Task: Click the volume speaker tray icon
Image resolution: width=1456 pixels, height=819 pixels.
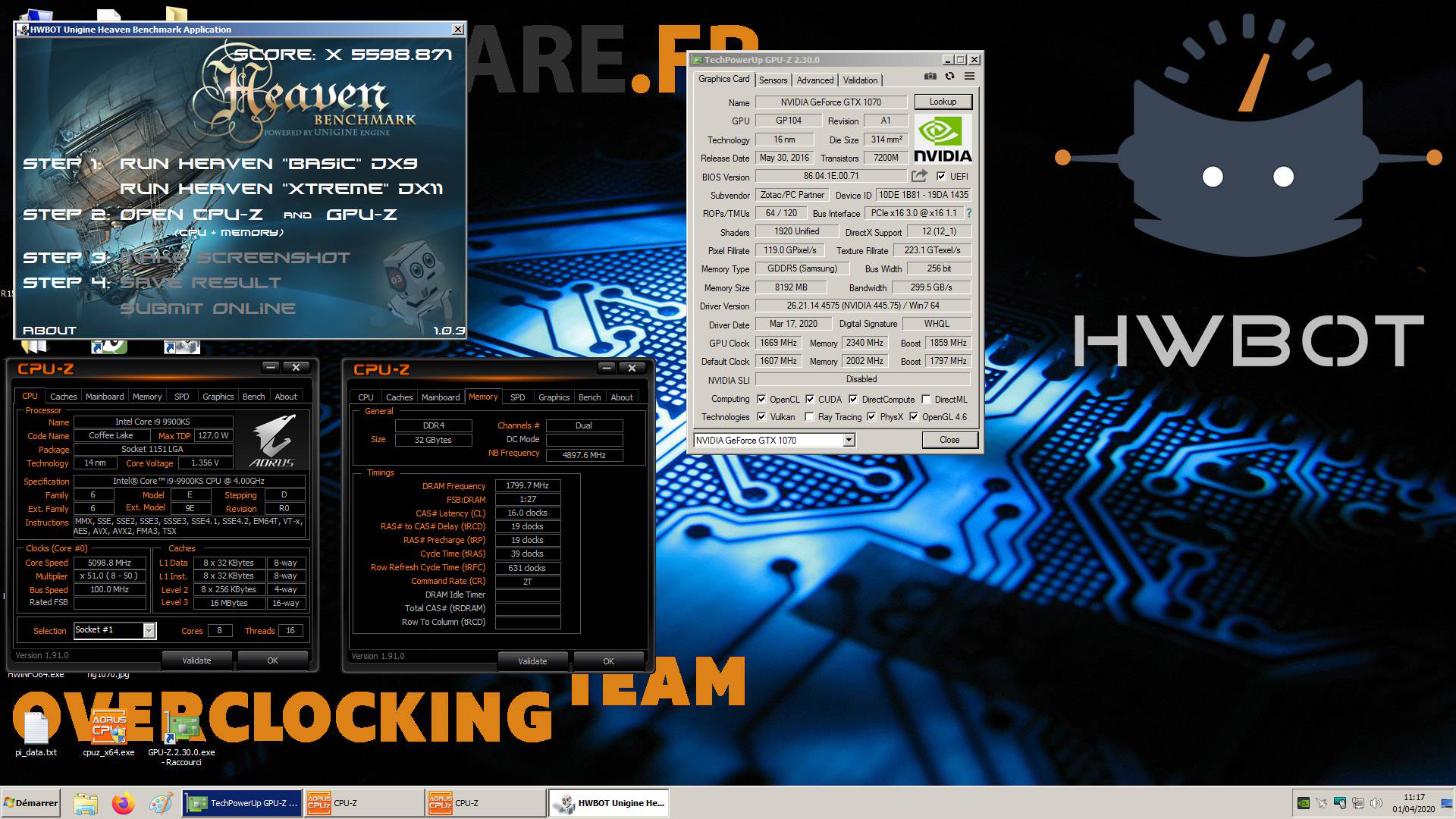Action: click(x=1376, y=803)
